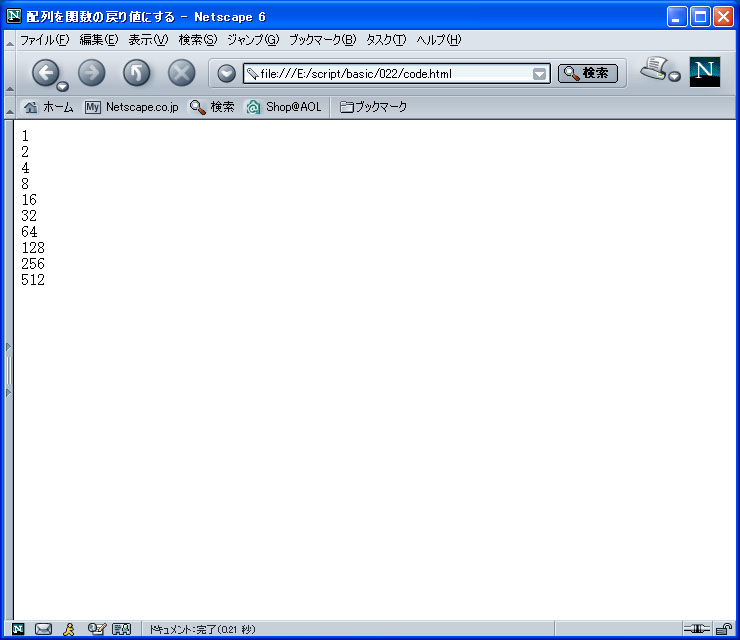This screenshot has width=740, height=640.
Task: Open the Back button history dropdown arrow
Action: point(62,86)
